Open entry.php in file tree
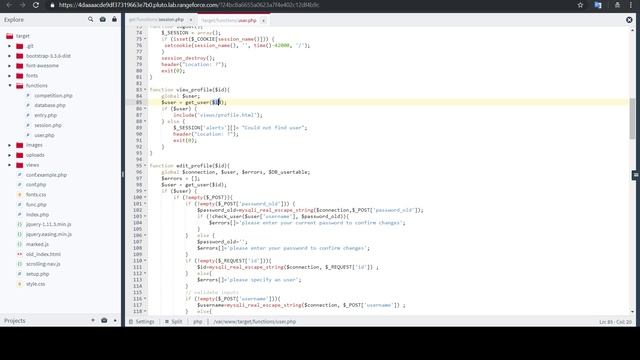This screenshot has height=360, width=640. 45,115
